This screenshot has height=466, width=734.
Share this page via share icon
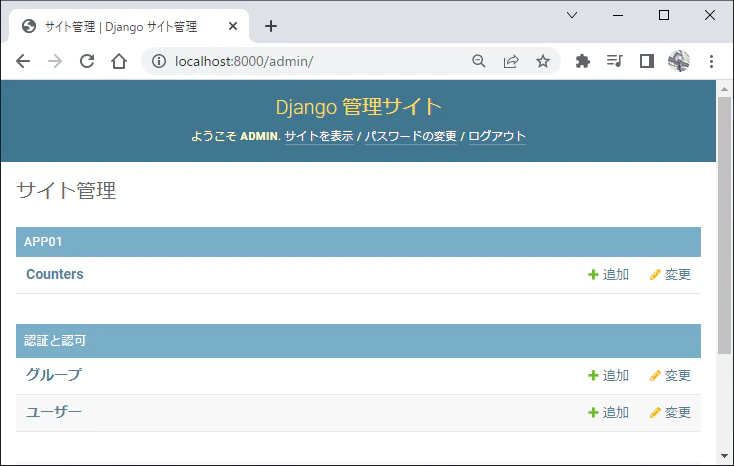[511, 61]
